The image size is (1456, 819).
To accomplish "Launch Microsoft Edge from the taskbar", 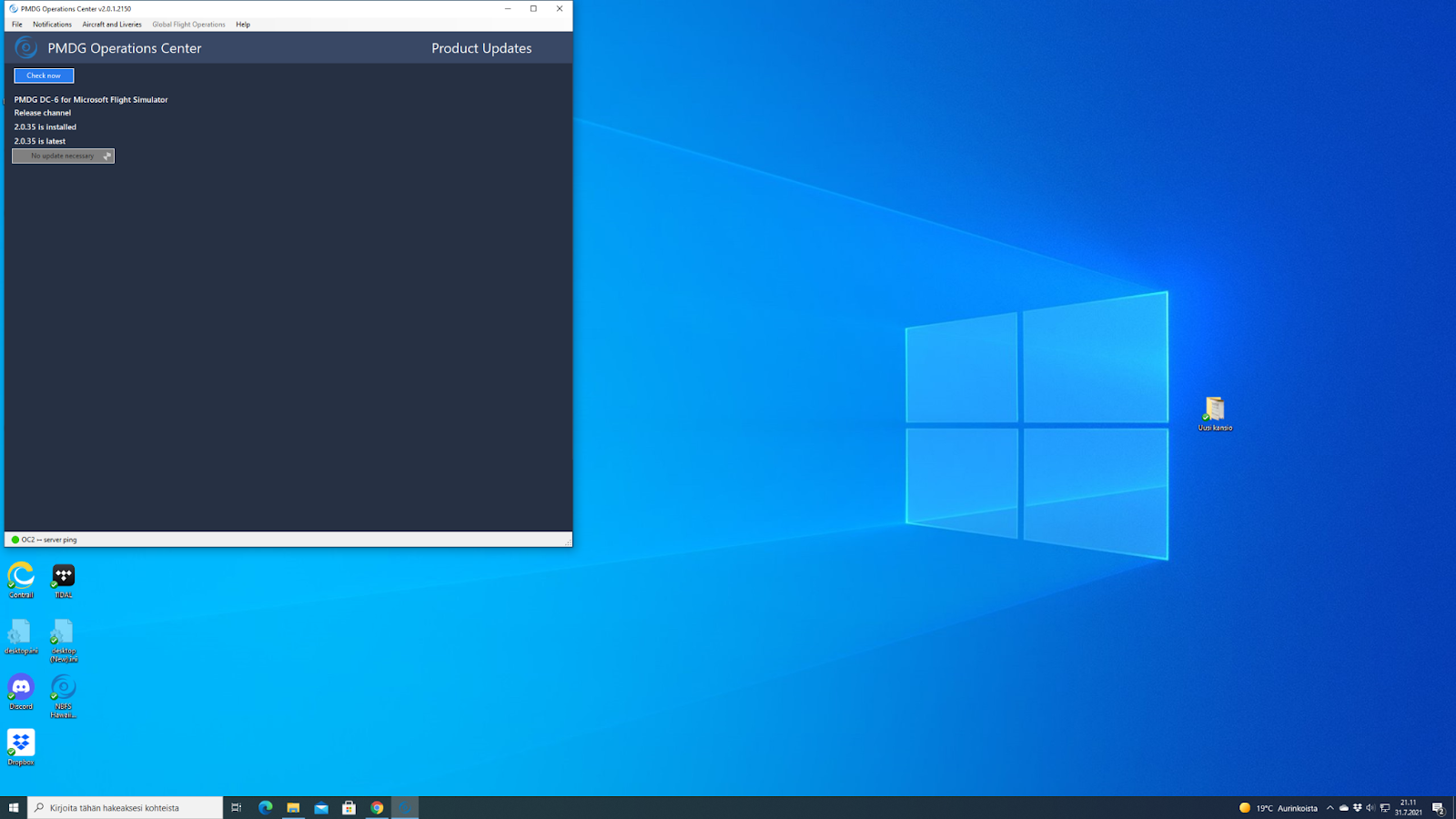I will point(266,808).
